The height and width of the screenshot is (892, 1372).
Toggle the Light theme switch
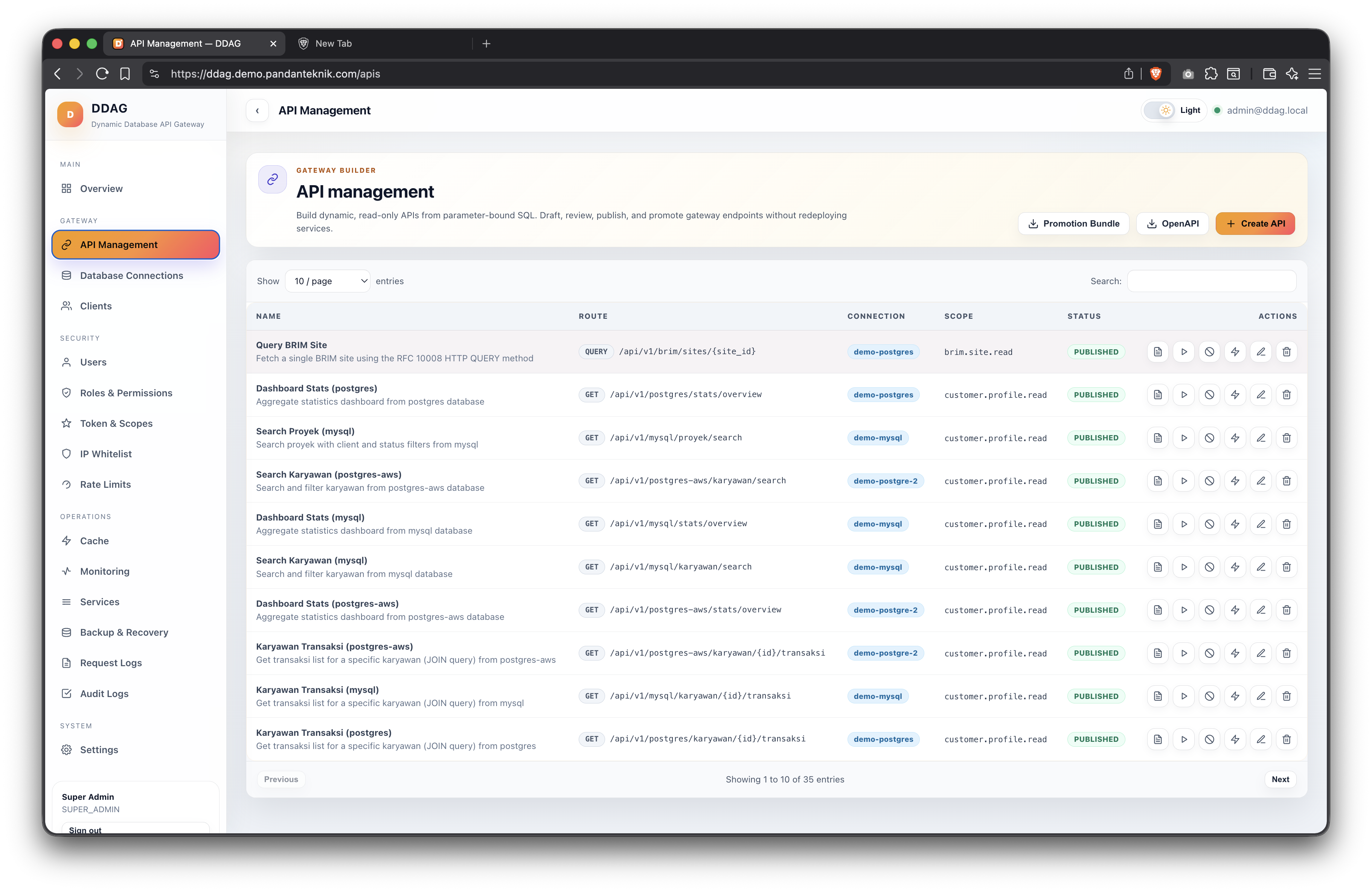pos(1159,110)
